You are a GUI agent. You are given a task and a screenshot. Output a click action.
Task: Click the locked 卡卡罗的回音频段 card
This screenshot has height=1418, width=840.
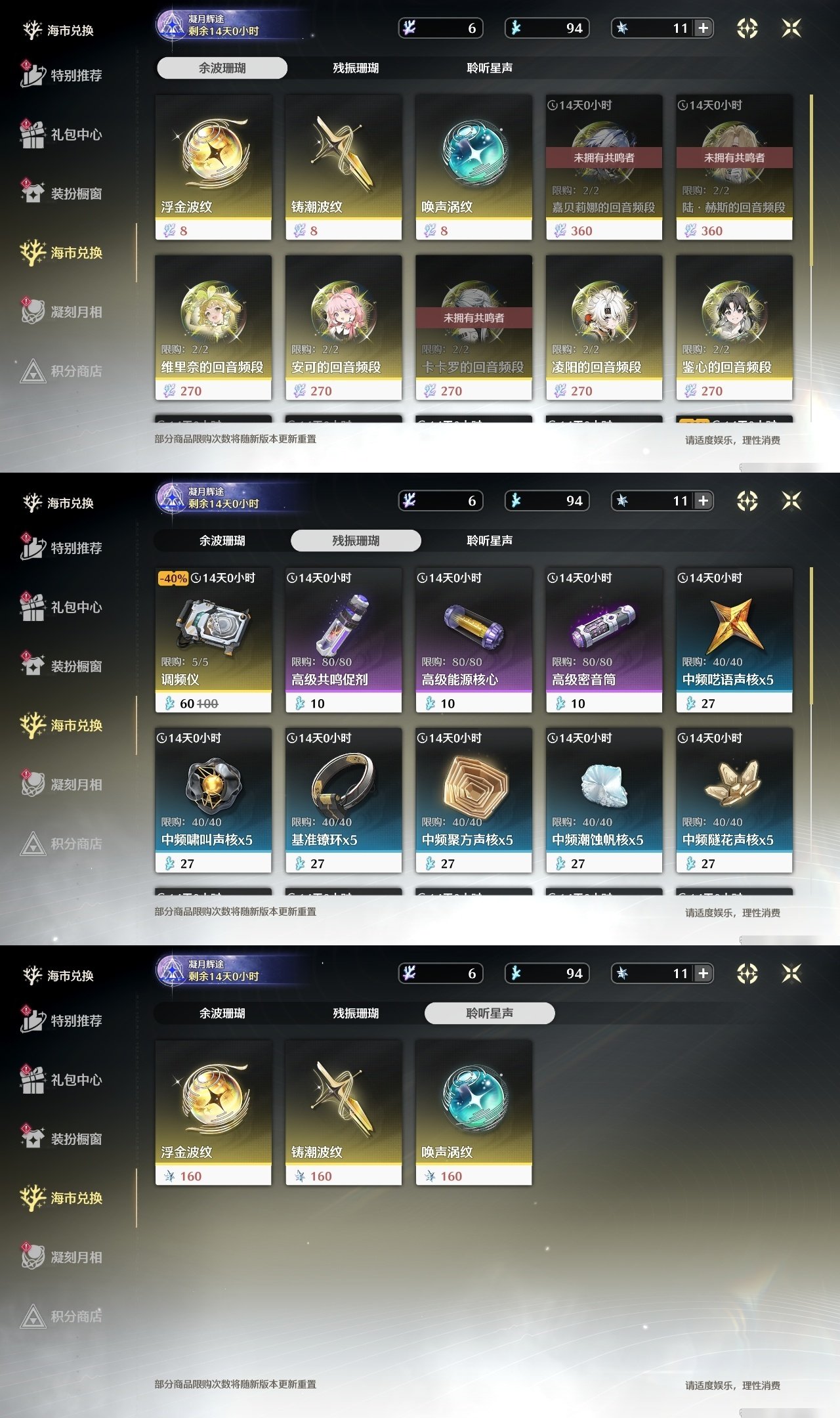coord(474,328)
